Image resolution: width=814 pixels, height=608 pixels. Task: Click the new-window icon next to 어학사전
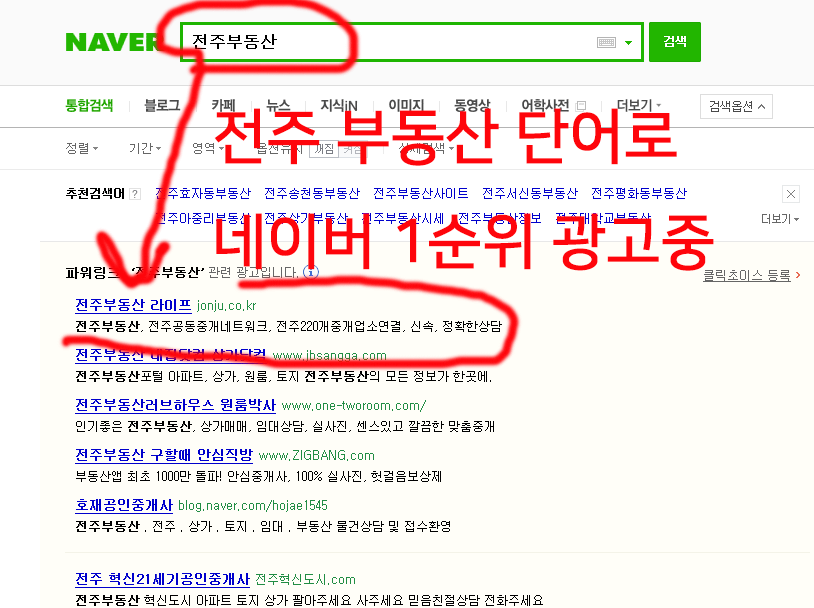tap(582, 106)
